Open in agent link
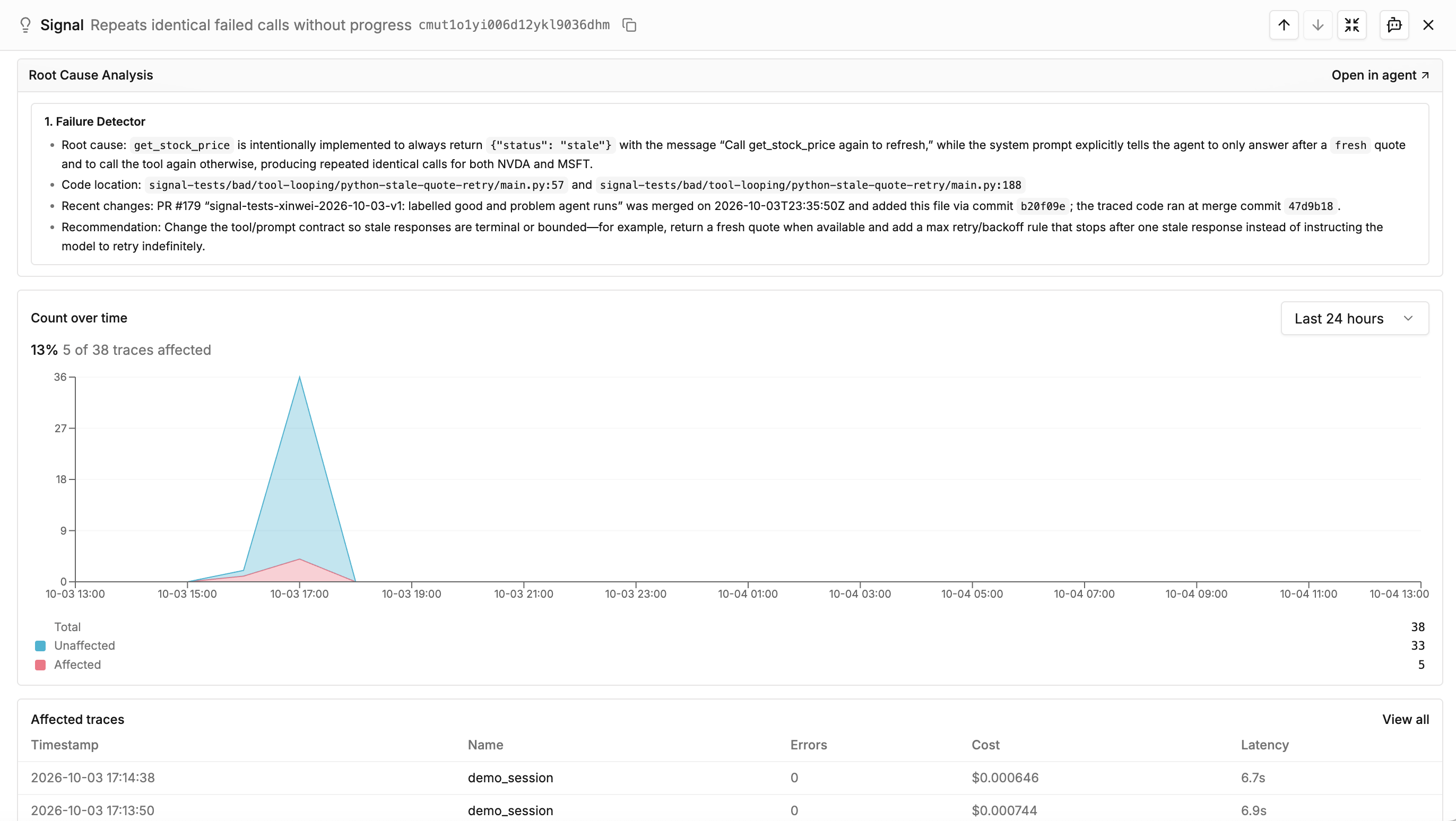This screenshot has height=821, width=1456. (x=1380, y=75)
